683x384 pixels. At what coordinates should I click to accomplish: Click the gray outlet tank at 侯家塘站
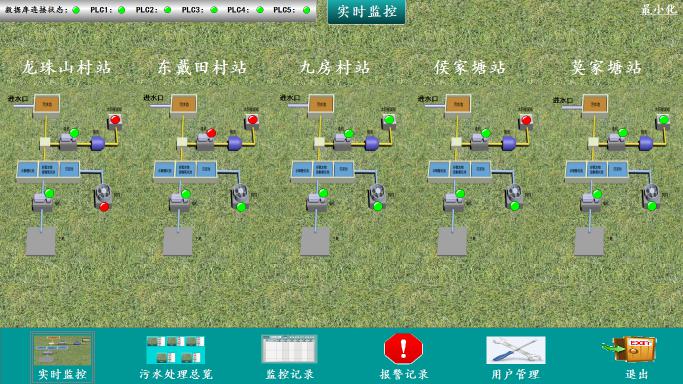pos(452,242)
